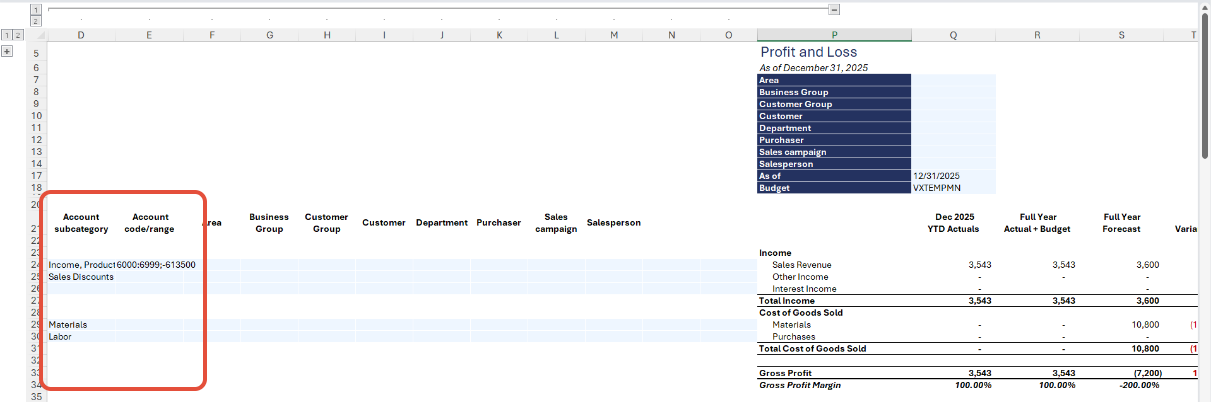Show column outline level 2

[36, 20]
